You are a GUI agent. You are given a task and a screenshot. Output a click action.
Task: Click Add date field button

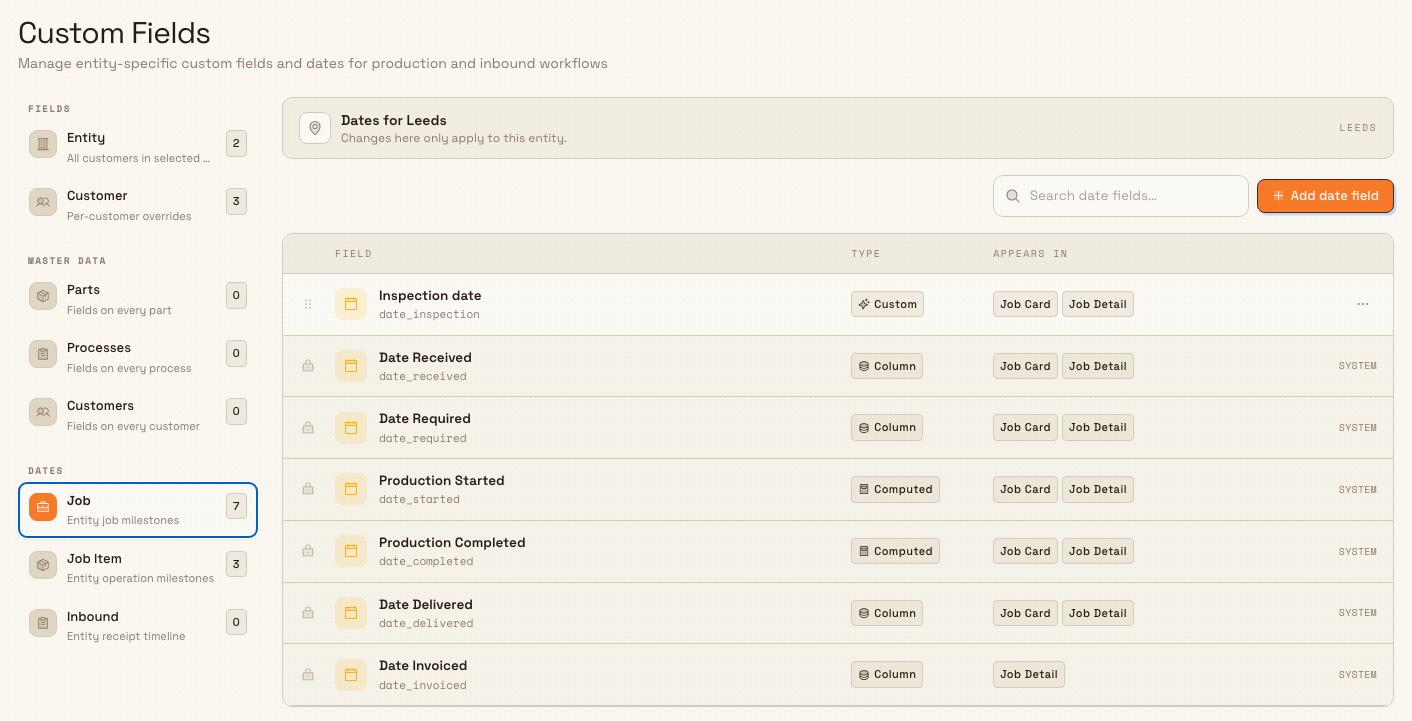(1325, 196)
